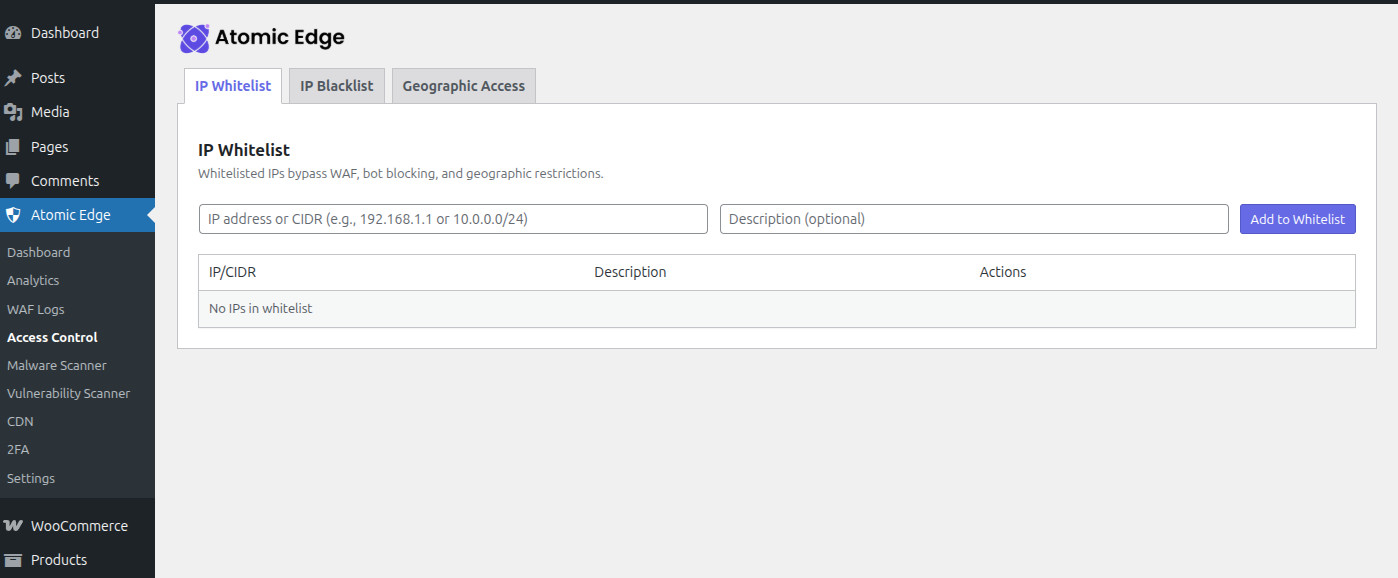
Task: Open the Malware Scanner submenu link
Action: click(x=56, y=365)
